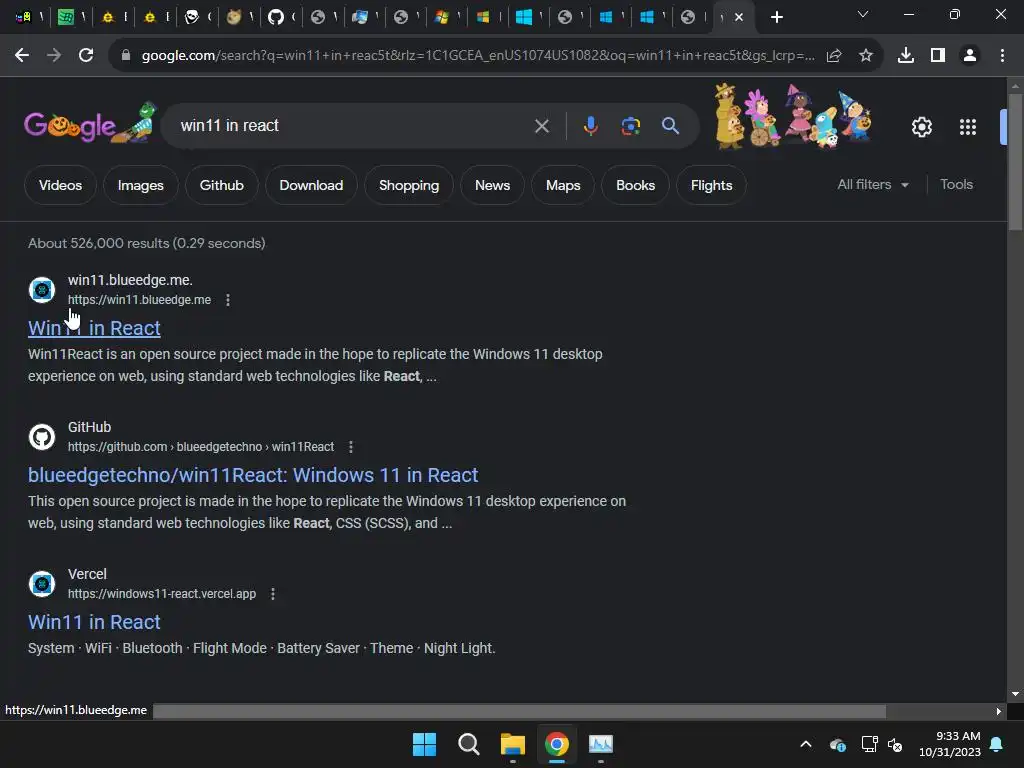
Task: Open the Chrome profile menu
Action: click(970, 56)
